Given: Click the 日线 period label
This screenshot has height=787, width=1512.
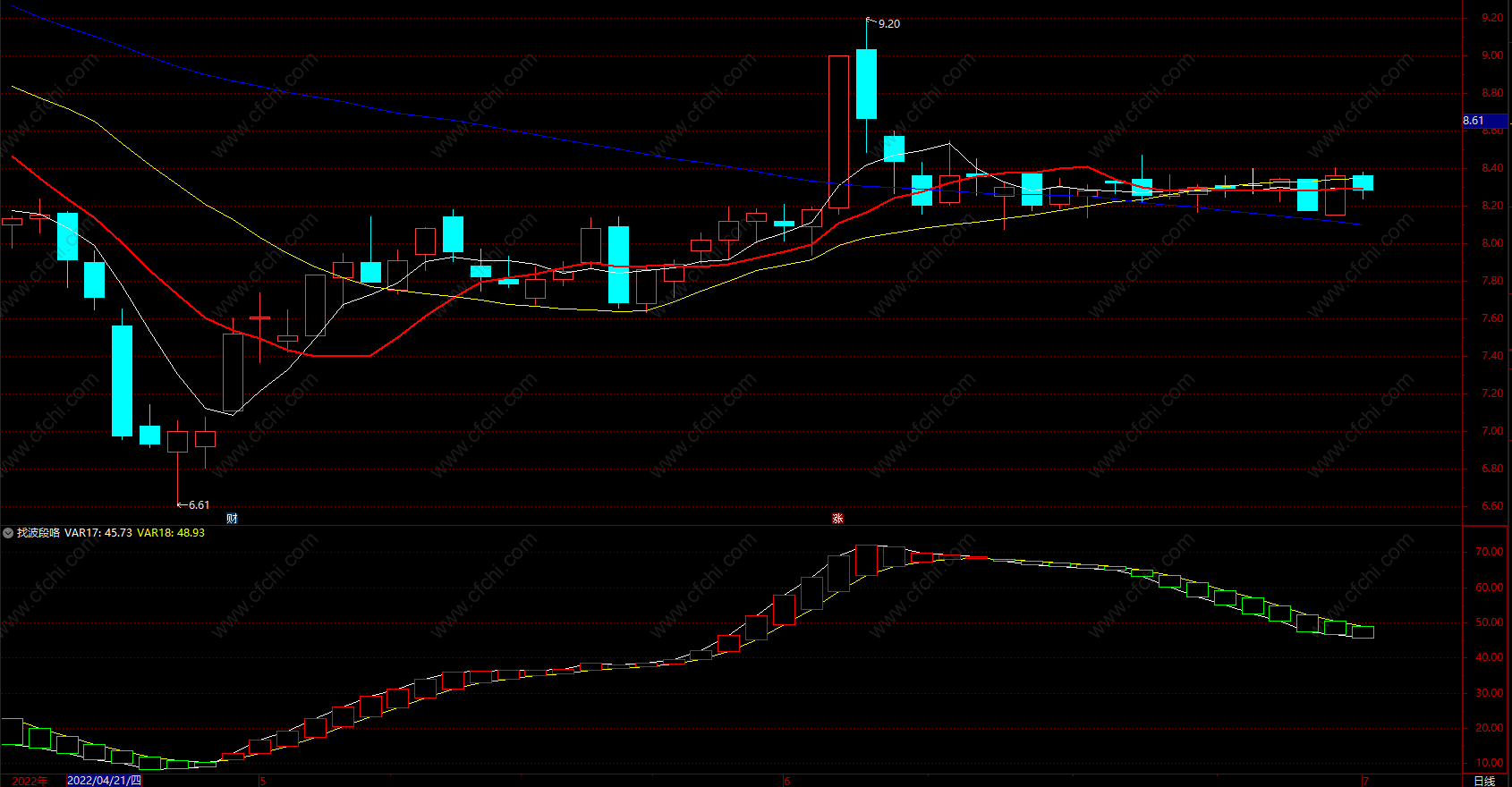Looking at the screenshot, I should pos(1484,781).
